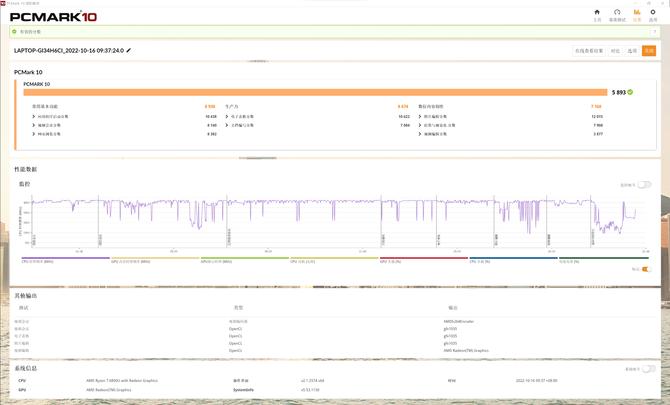Select the Options tab in the result header
Viewport: 670px width, 405px height.
pos(632,50)
